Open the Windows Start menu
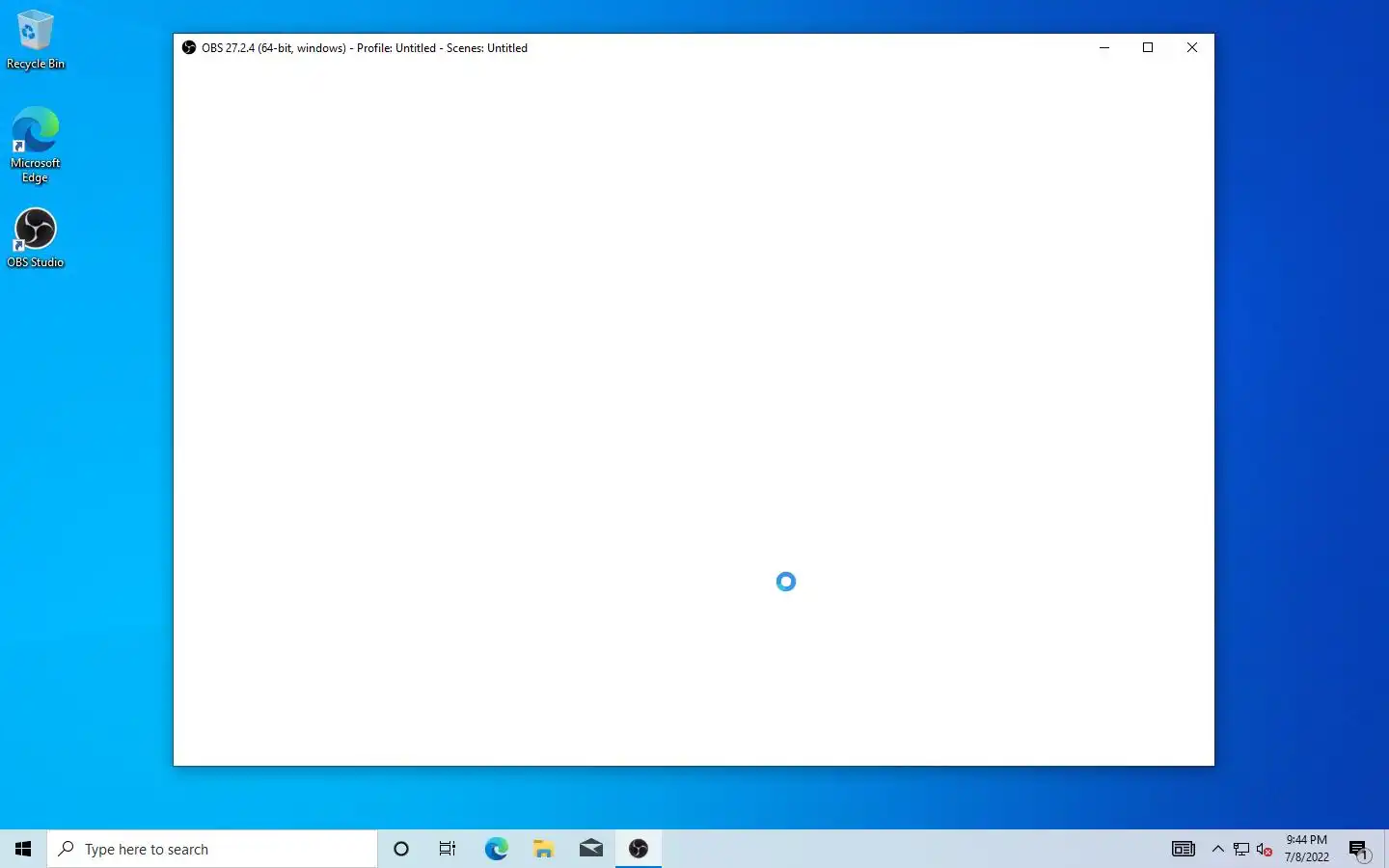The width and height of the screenshot is (1389, 868). coord(23,849)
